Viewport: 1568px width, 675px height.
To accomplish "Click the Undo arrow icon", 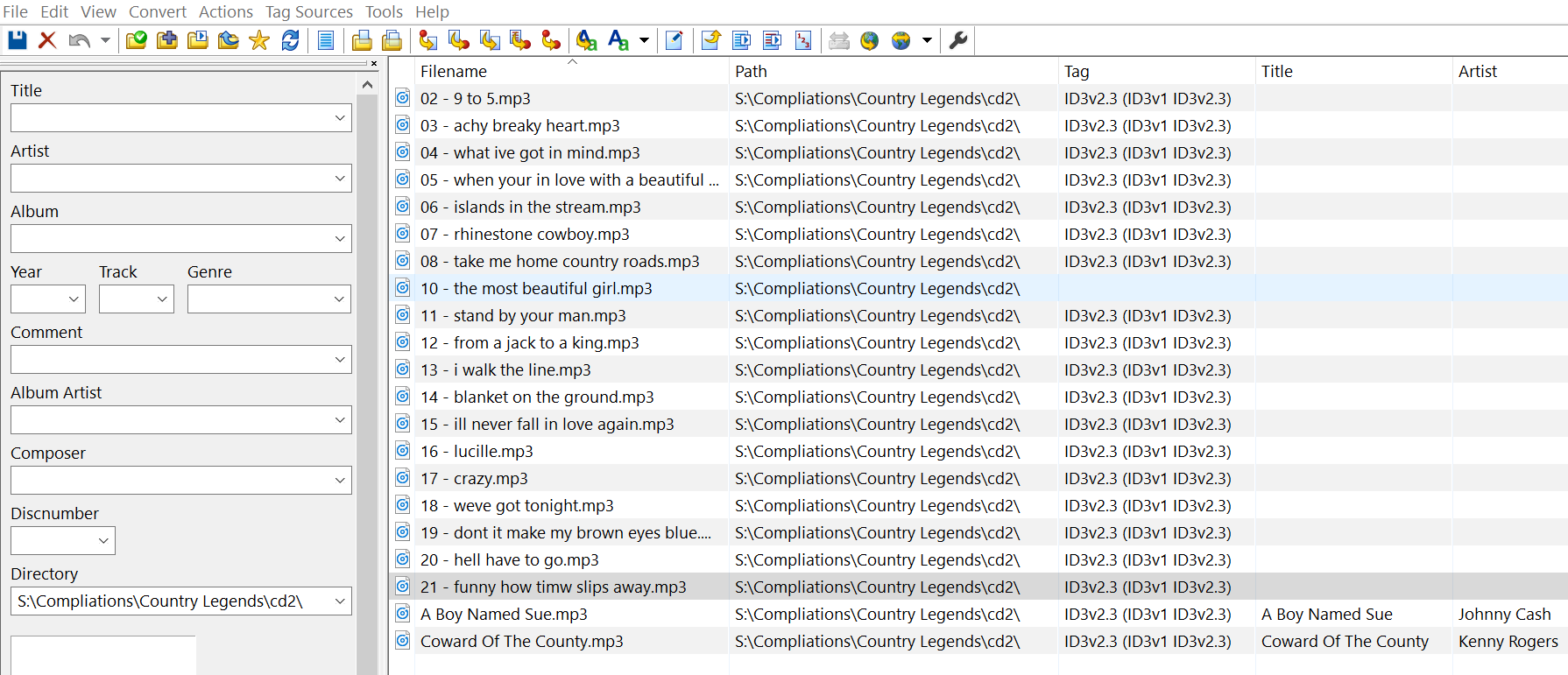I will click(x=79, y=40).
